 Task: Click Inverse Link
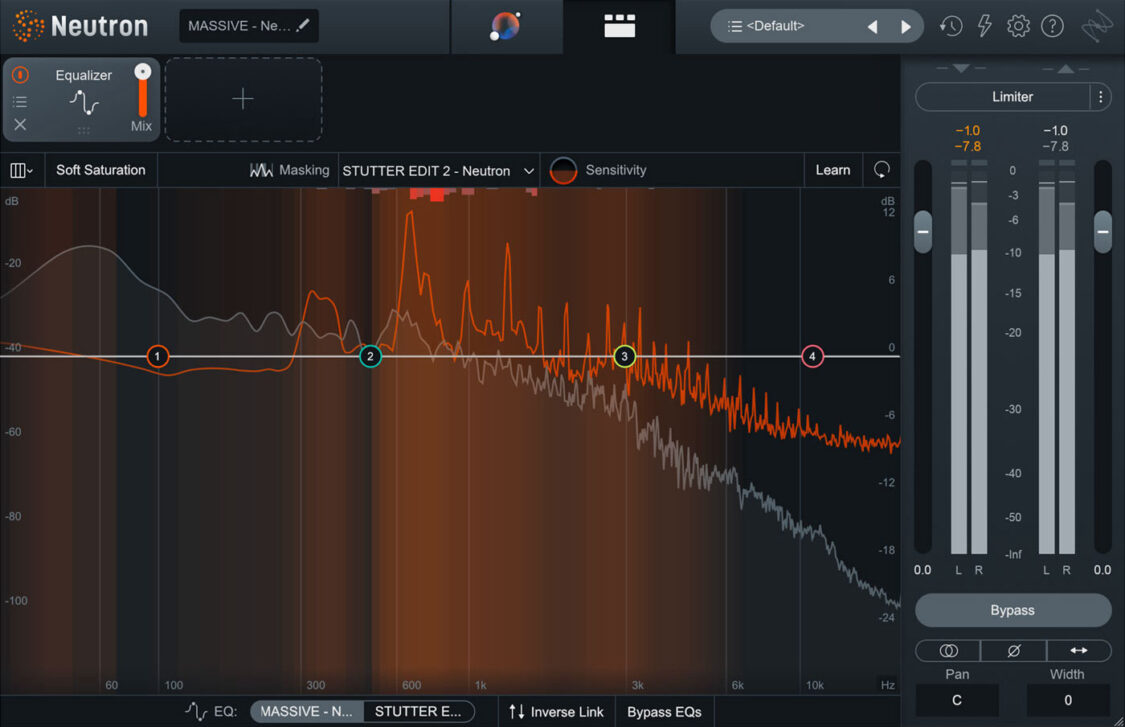pyautogui.click(x=556, y=711)
